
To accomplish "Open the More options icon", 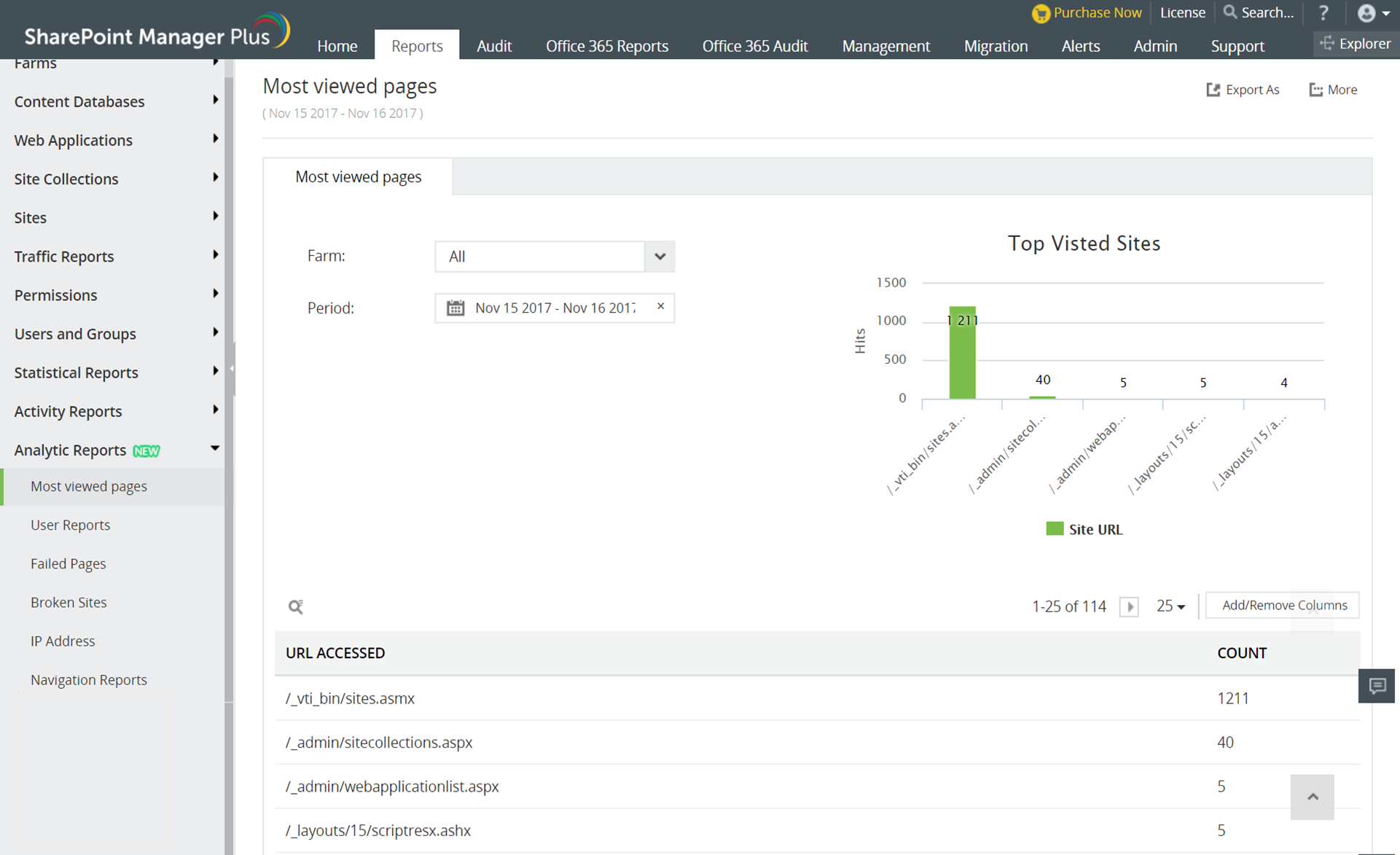I will pyautogui.click(x=1315, y=90).
